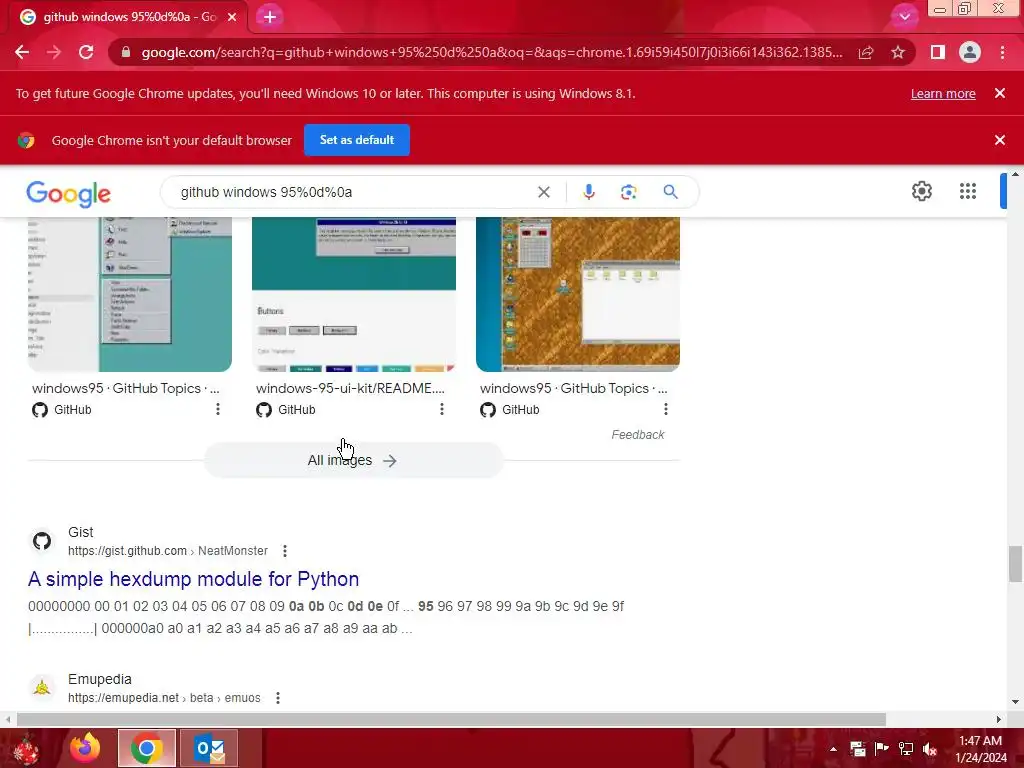Open first windows95 GitHub Topics thumbnail
The height and width of the screenshot is (768, 1024).
[x=129, y=294]
